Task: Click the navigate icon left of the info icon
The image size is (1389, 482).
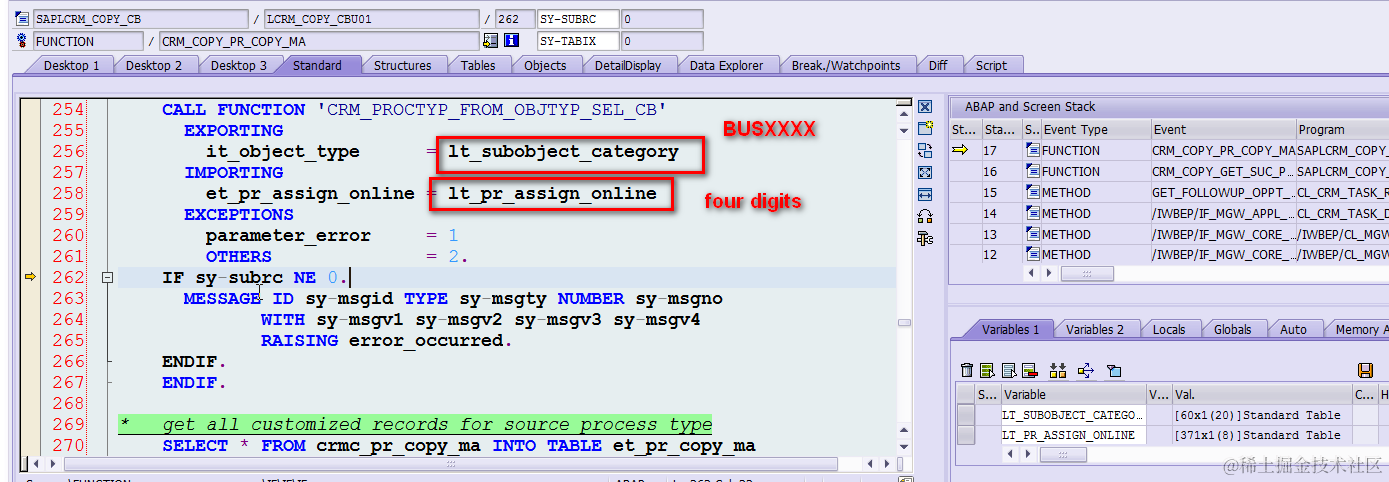Action: click(490, 41)
